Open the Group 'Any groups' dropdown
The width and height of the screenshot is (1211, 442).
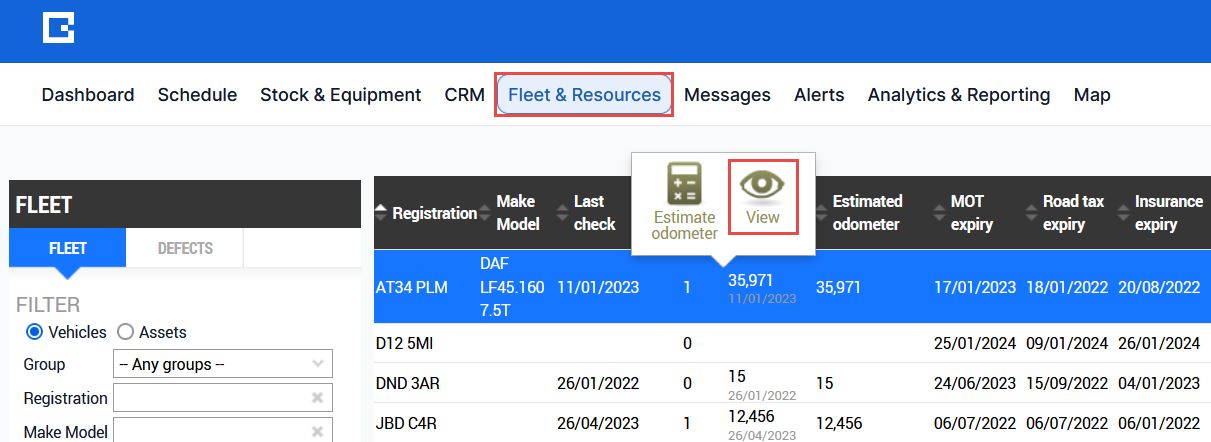(222, 364)
